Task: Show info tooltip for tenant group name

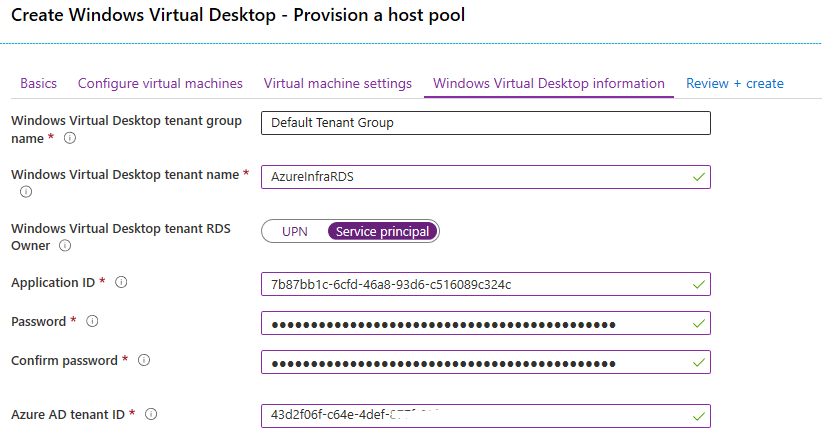Action: (x=70, y=138)
